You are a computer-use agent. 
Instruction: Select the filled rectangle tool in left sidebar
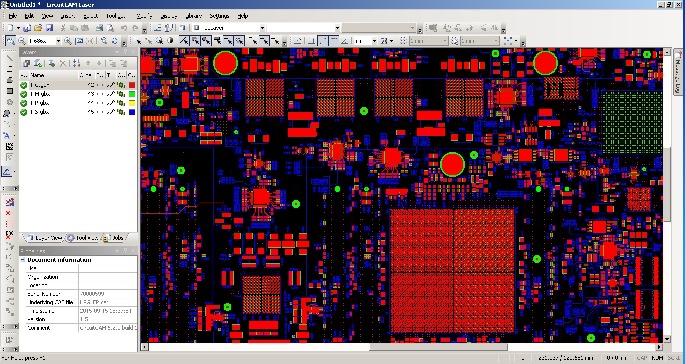(x=9, y=91)
